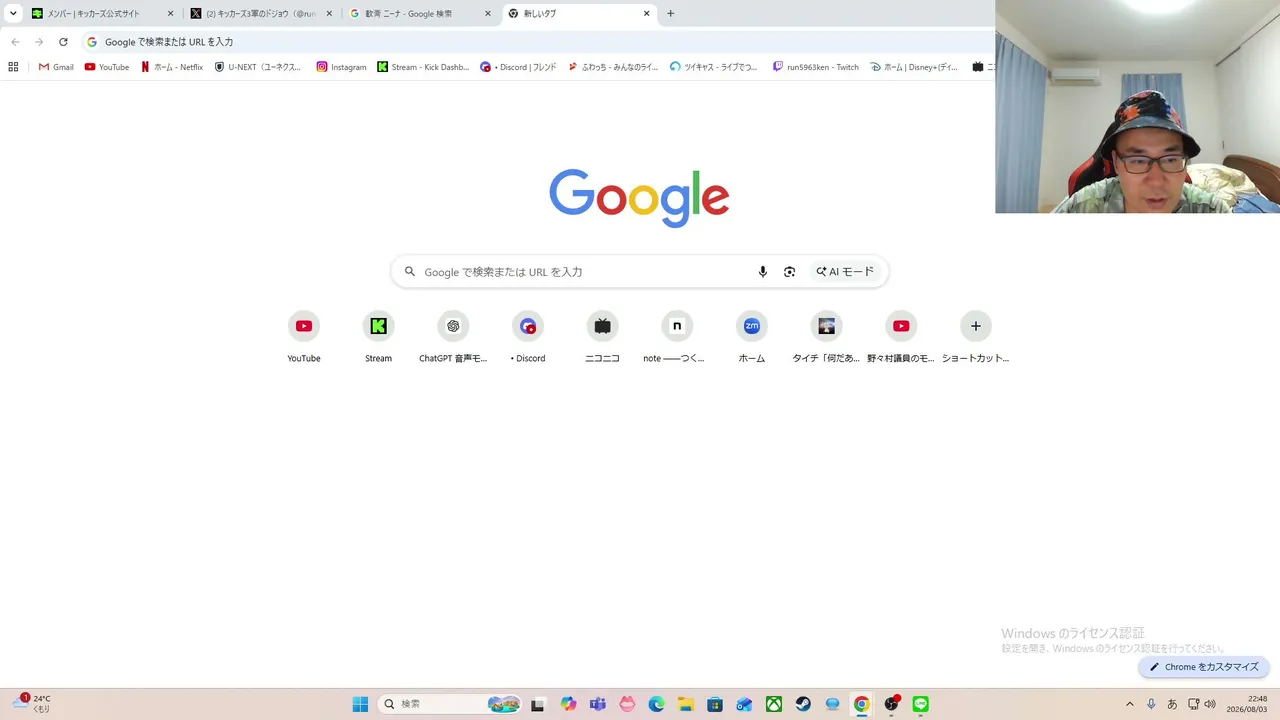Click Chrome をカスタマイズ button
Image resolution: width=1280 pixels, height=720 pixels.
click(x=1204, y=667)
